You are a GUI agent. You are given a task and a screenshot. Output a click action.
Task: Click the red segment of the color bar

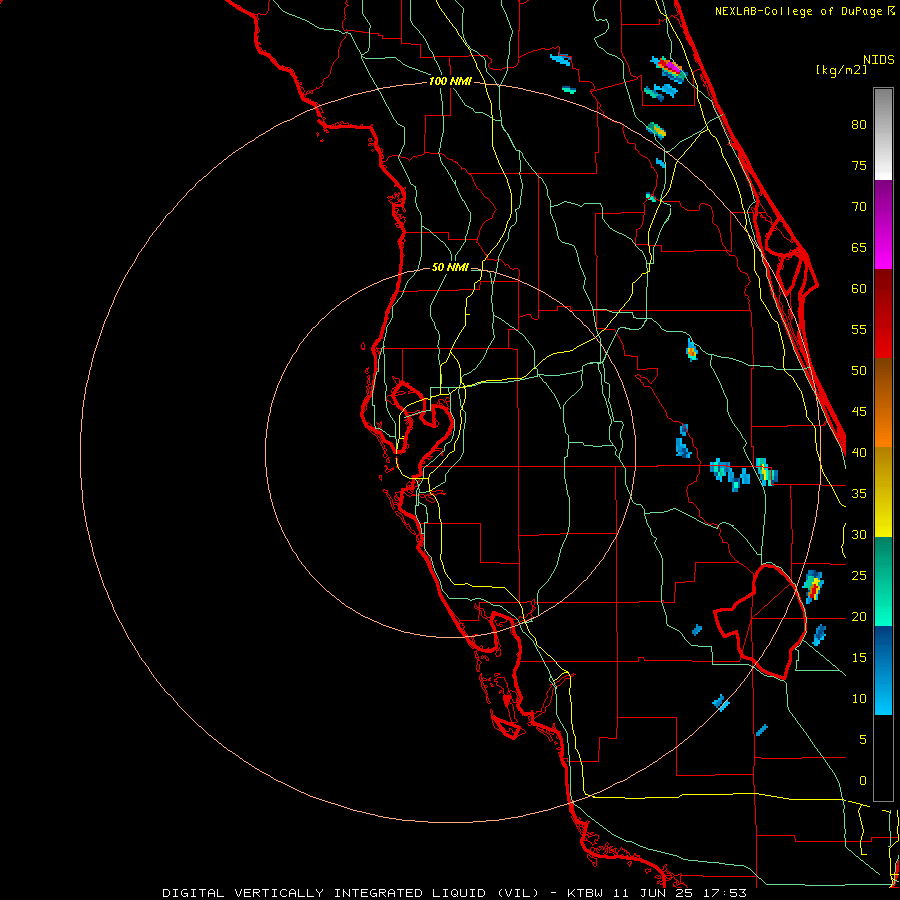tap(883, 313)
